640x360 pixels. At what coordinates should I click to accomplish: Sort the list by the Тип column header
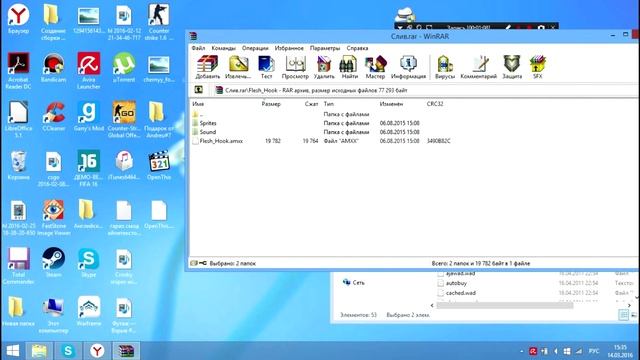click(329, 104)
